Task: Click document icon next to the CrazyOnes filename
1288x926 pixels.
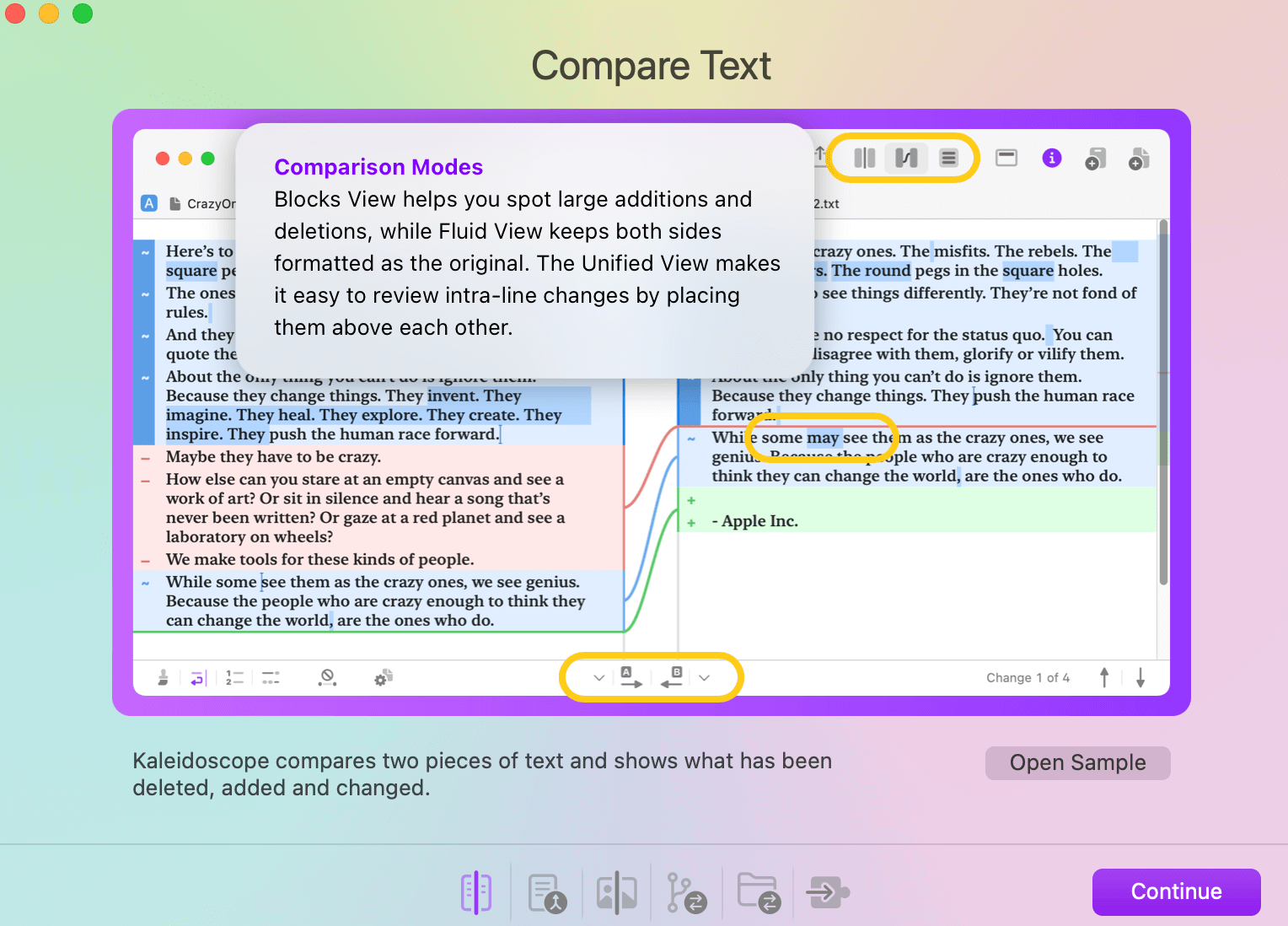Action: tap(175, 203)
